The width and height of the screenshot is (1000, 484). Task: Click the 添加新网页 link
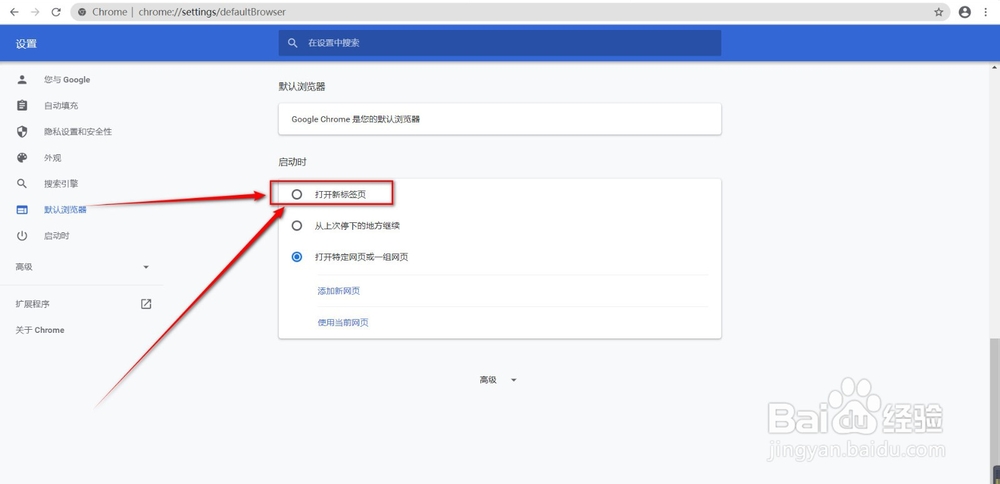coord(339,291)
